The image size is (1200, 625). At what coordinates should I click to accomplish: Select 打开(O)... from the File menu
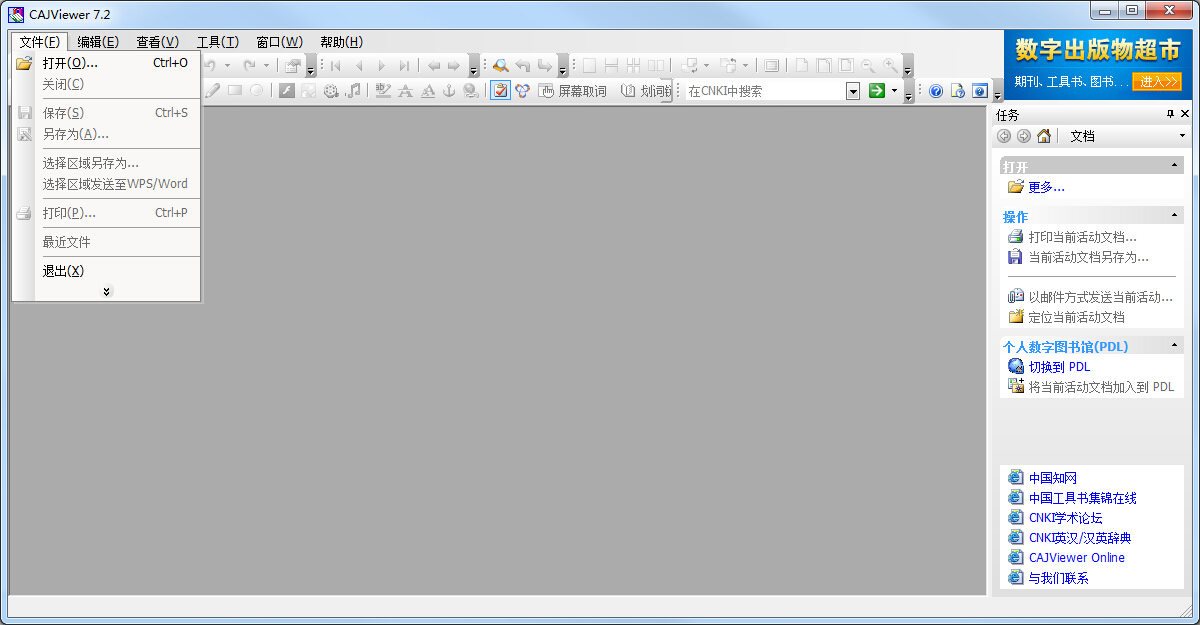click(x=70, y=63)
